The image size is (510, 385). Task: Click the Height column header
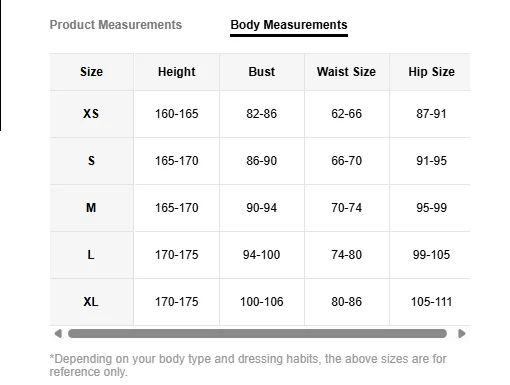(x=177, y=72)
